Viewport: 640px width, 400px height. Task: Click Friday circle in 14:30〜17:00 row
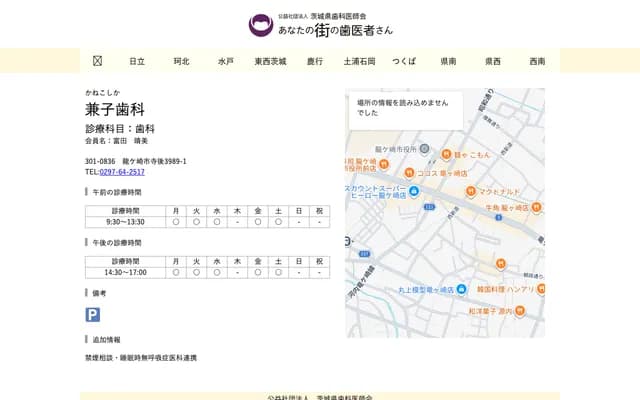pos(258,273)
